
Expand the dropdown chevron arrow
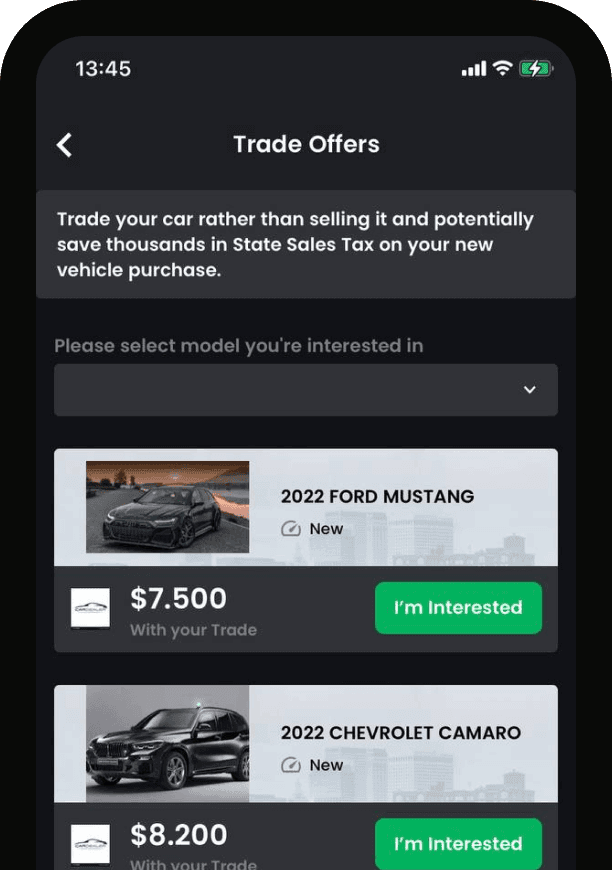coord(530,390)
